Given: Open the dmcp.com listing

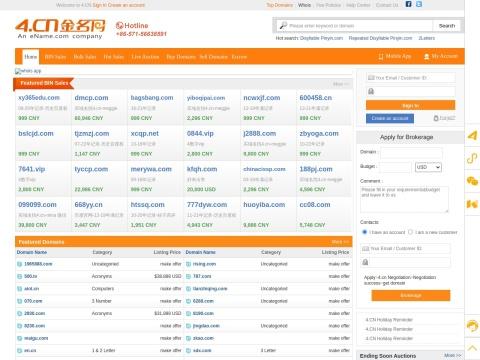Looking at the screenshot, I should (91, 98).
